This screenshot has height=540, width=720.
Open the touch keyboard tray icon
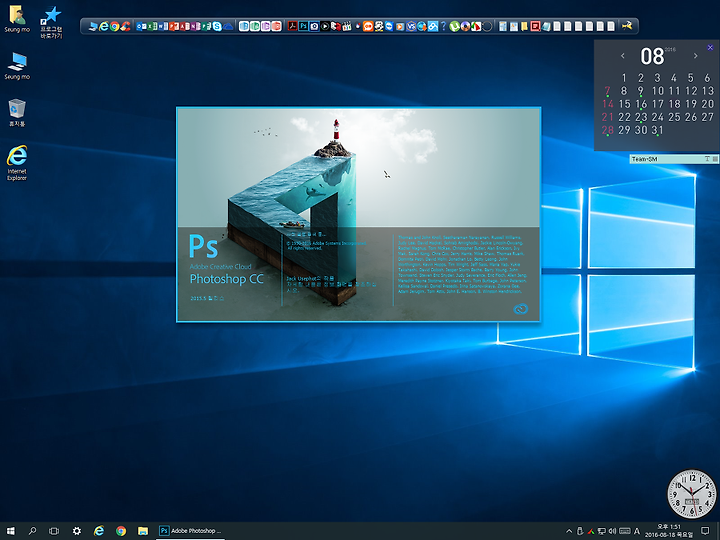[624, 531]
